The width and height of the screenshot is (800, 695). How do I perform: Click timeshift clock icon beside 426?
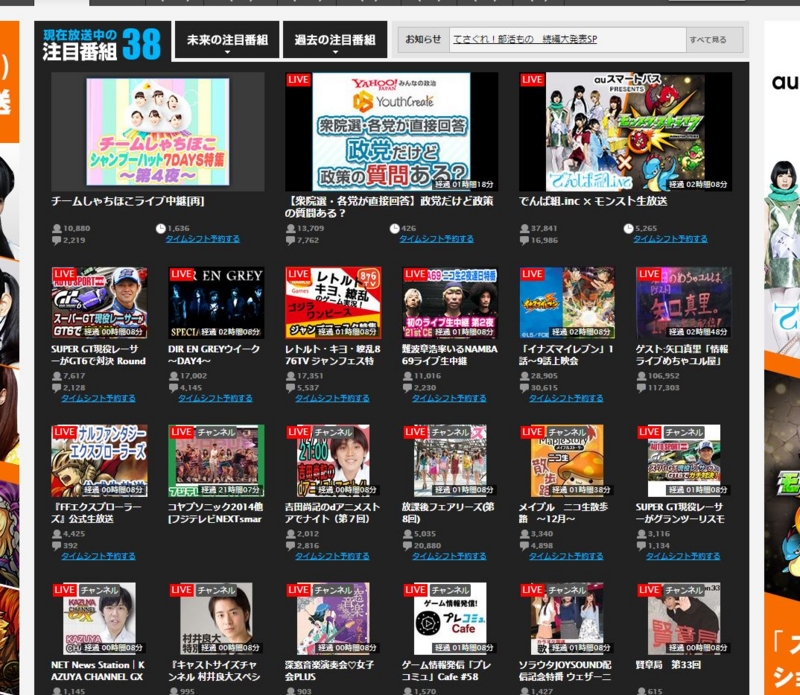click(394, 228)
